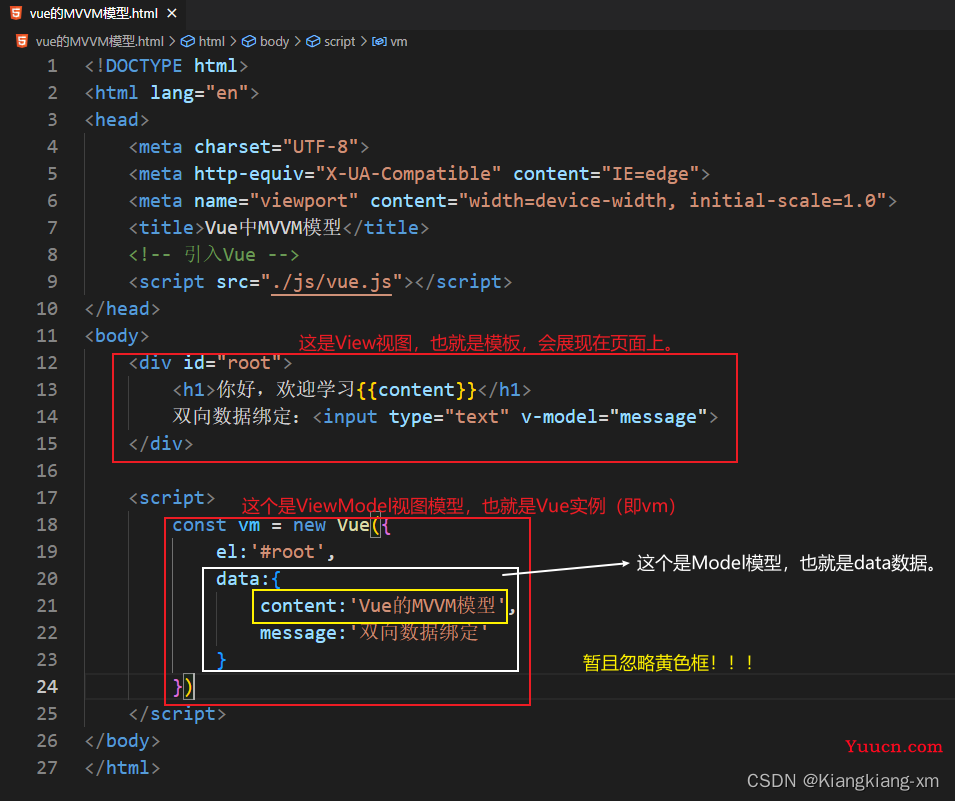Click the HTML5 file icon in the tab

(16, 13)
